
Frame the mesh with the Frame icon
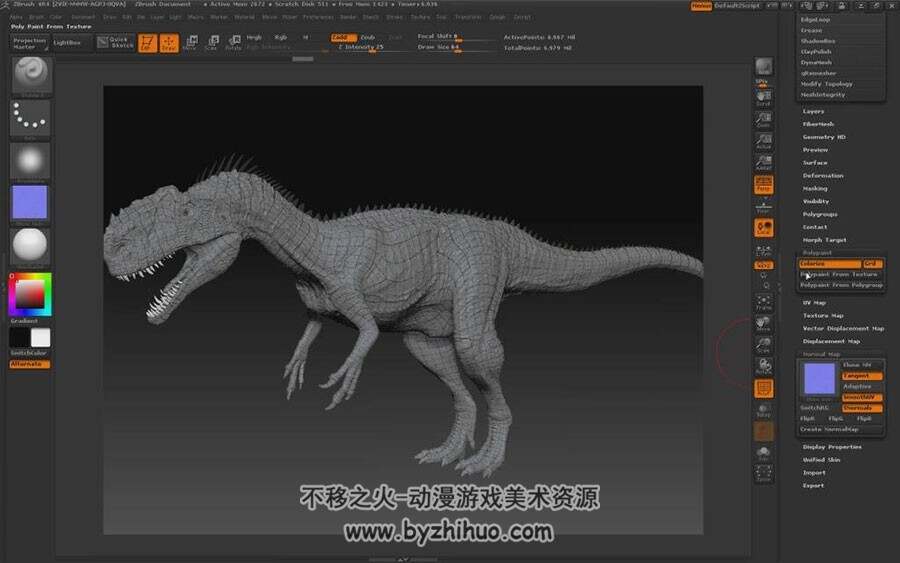[x=763, y=302]
